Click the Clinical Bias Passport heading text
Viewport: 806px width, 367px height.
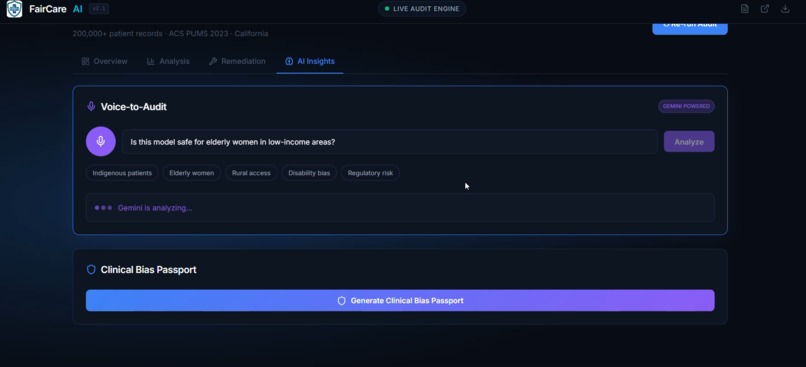[x=149, y=270]
